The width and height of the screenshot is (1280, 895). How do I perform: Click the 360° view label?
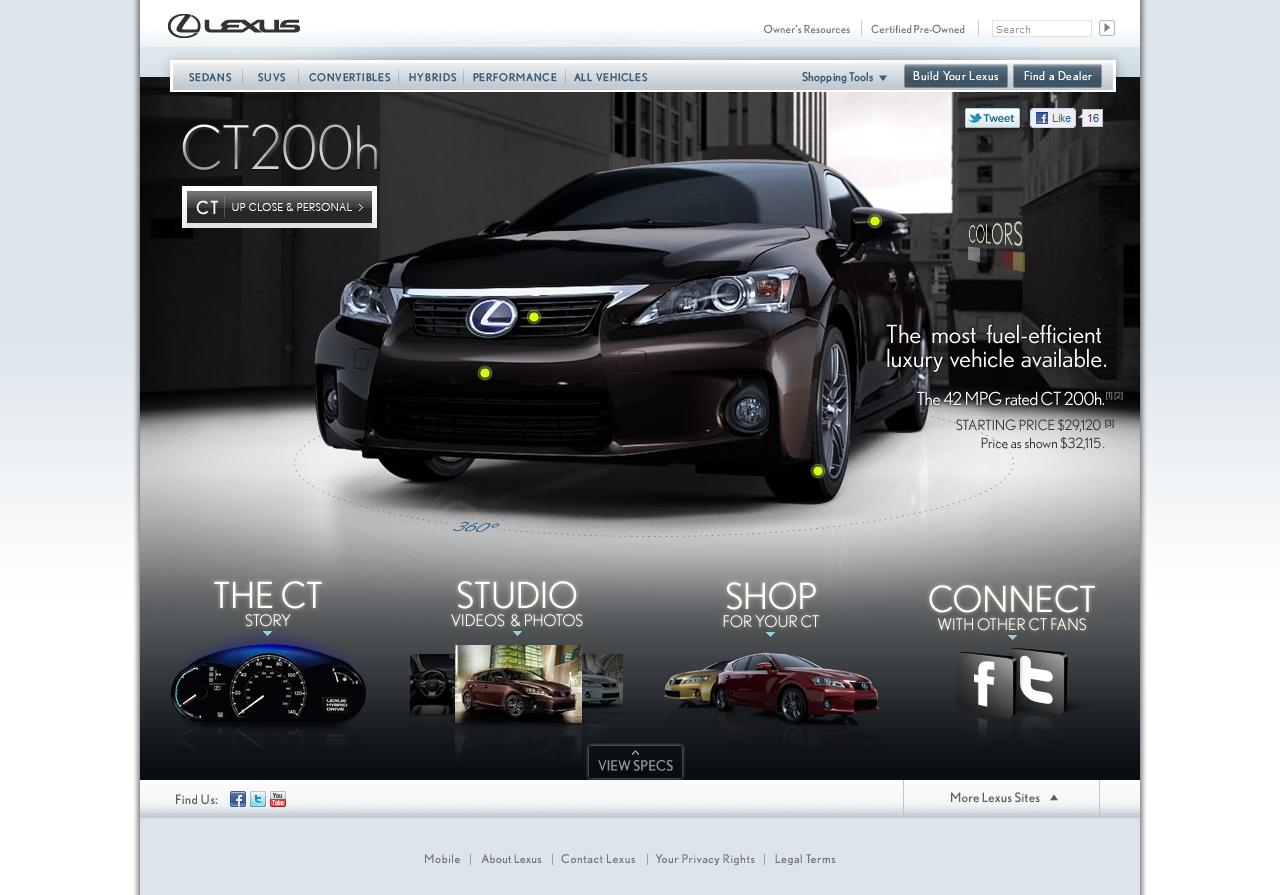click(475, 527)
